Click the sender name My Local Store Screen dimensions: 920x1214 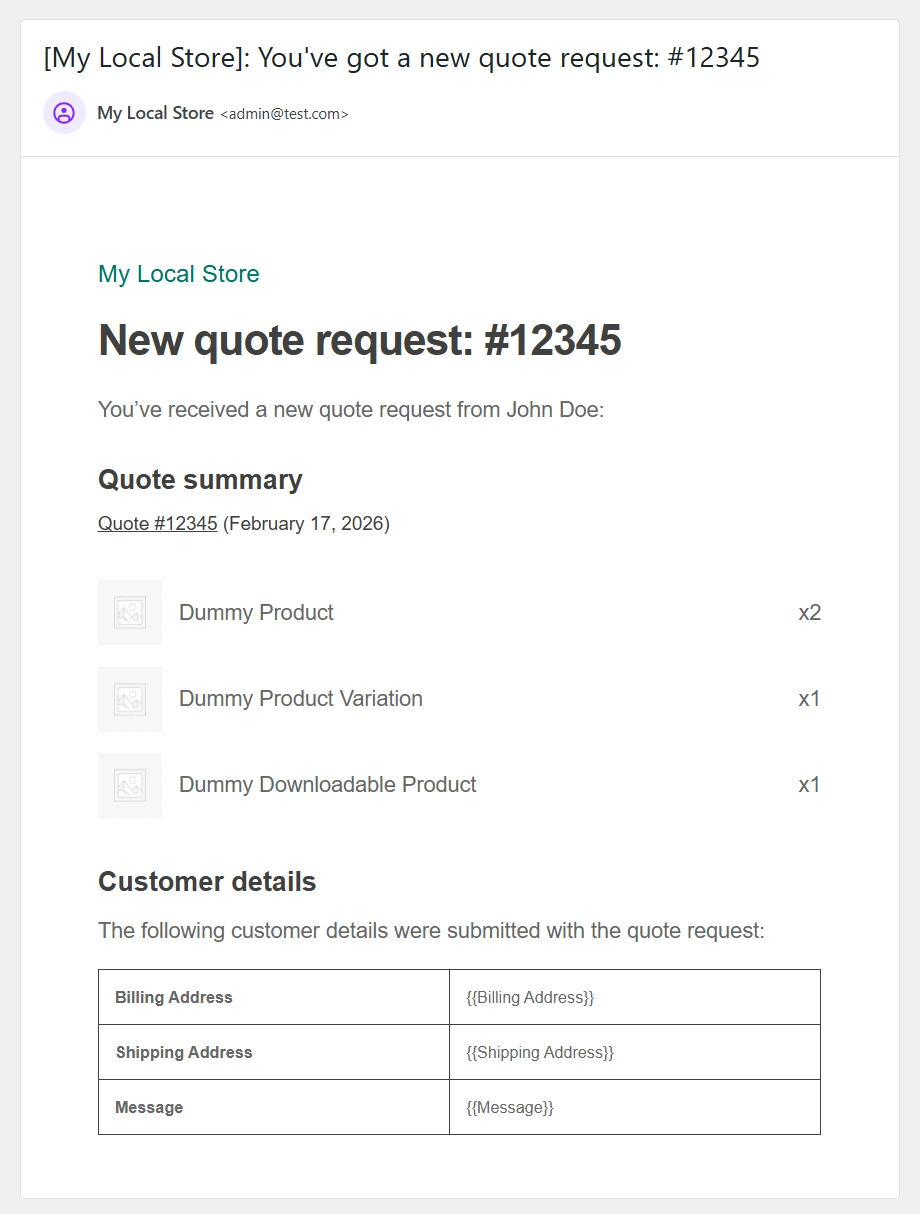click(155, 113)
